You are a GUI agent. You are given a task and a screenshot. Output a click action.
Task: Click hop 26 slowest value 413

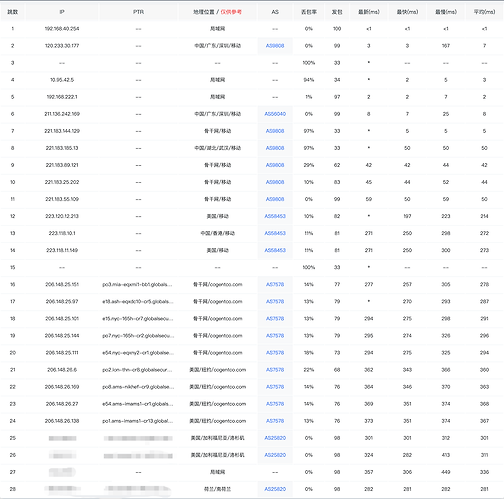tap(446, 455)
